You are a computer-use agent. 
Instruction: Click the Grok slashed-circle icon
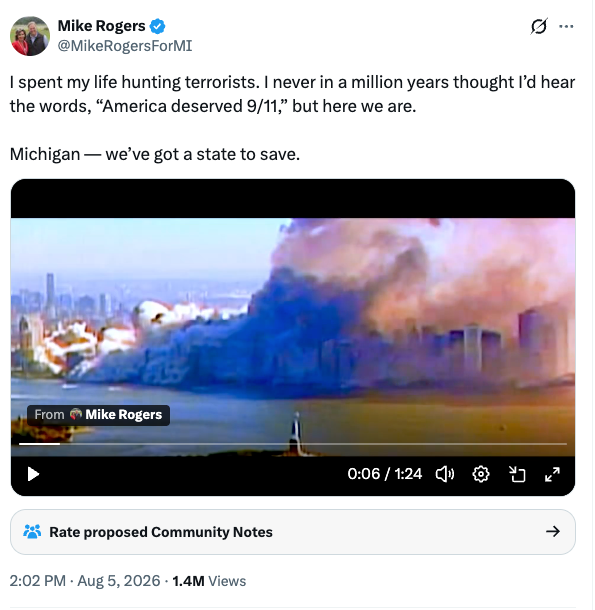pyautogui.click(x=539, y=26)
